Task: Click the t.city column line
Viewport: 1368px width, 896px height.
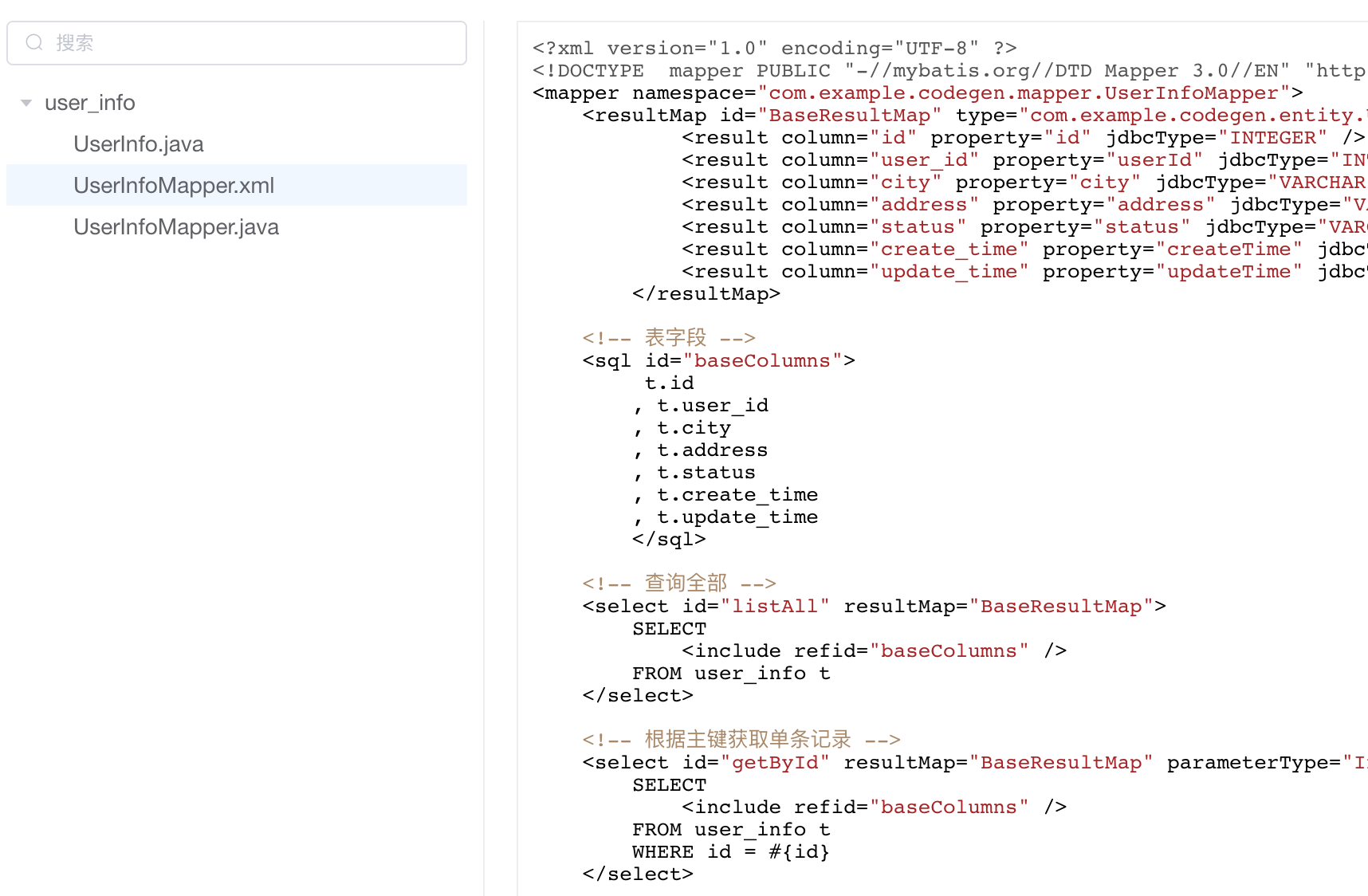Action: pos(682,428)
